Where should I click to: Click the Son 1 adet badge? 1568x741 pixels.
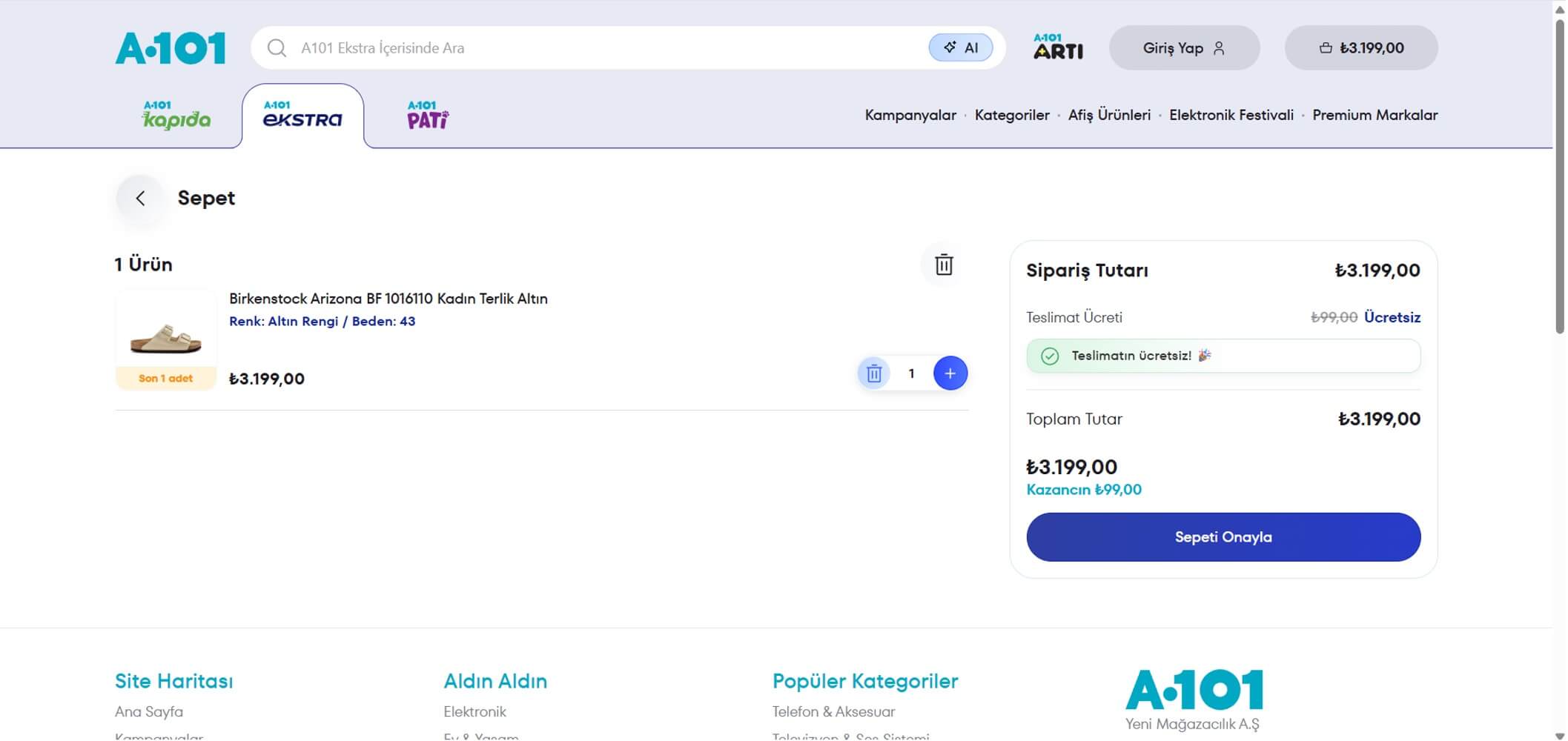(x=165, y=378)
